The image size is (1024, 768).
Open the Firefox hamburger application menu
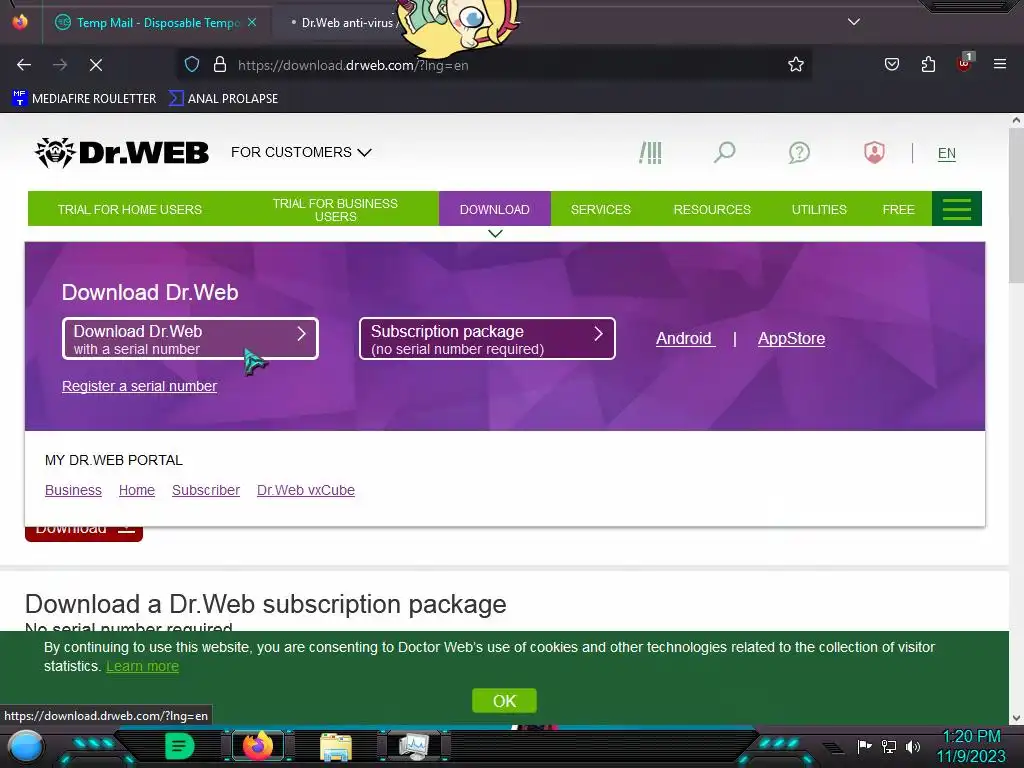tap(1000, 64)
